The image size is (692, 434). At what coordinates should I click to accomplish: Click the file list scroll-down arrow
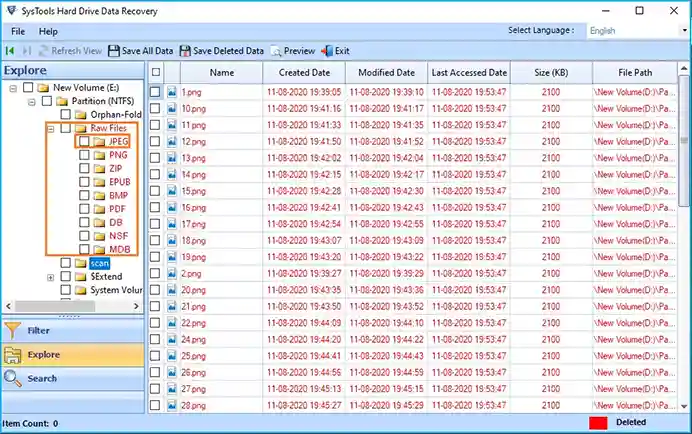click(684, 406)
